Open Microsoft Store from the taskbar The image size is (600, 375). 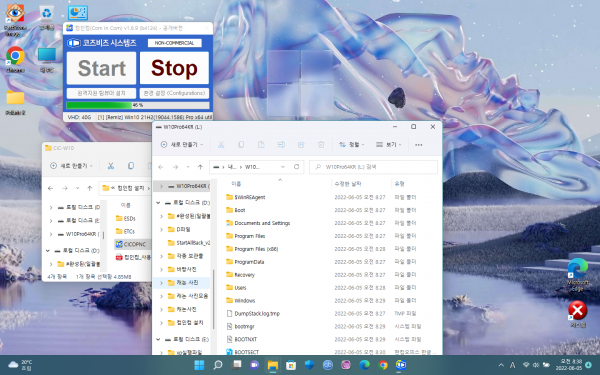tap(291, 365)
